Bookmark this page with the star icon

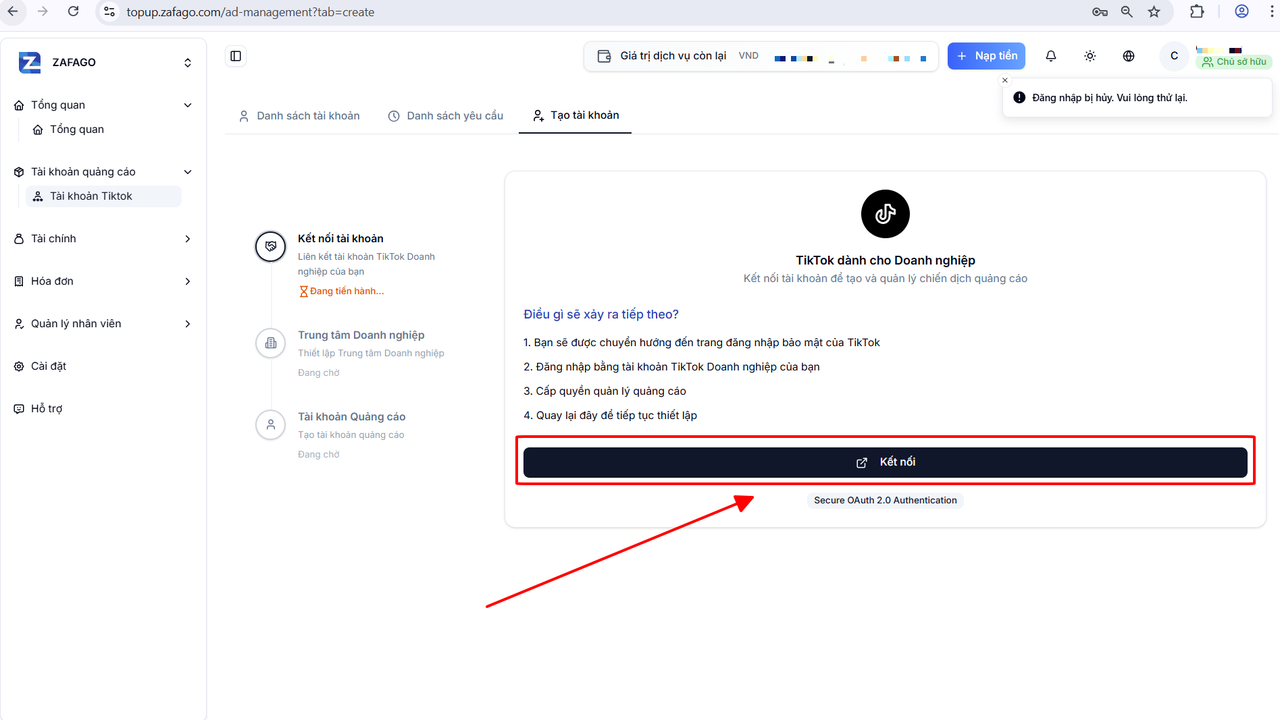1154,12
